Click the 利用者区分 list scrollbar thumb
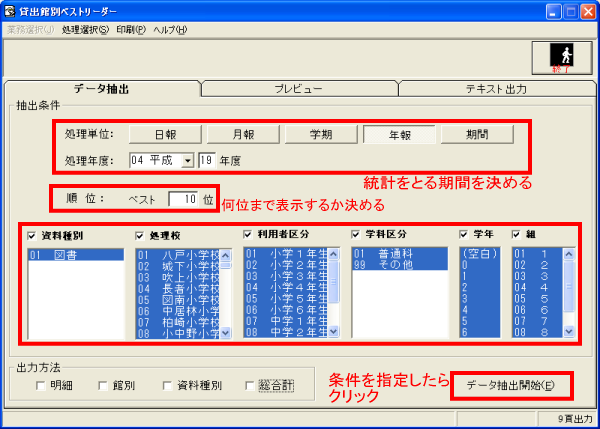Viewport: 600px width, 429px height. pos(333,281)
